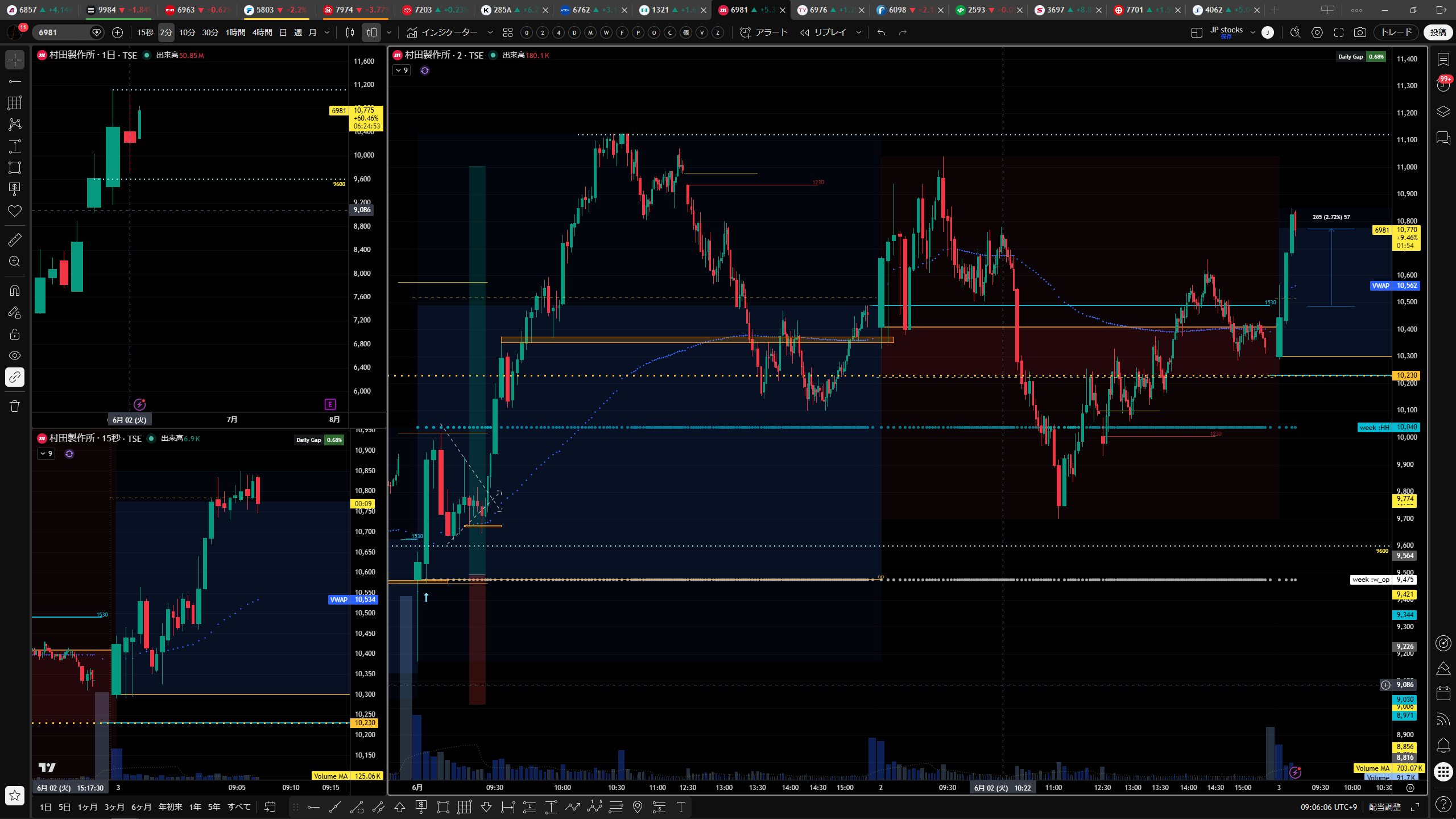Viewport: 1456px width, 819px height.
Task: Toggle fullscreen mode
Action: 1339,32
